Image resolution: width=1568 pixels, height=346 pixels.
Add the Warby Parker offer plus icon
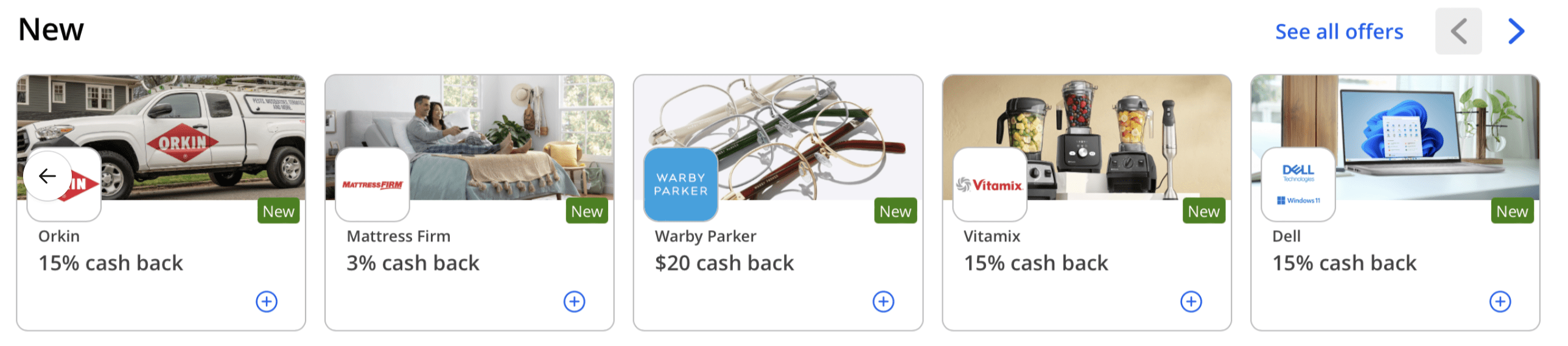(883, 302)
